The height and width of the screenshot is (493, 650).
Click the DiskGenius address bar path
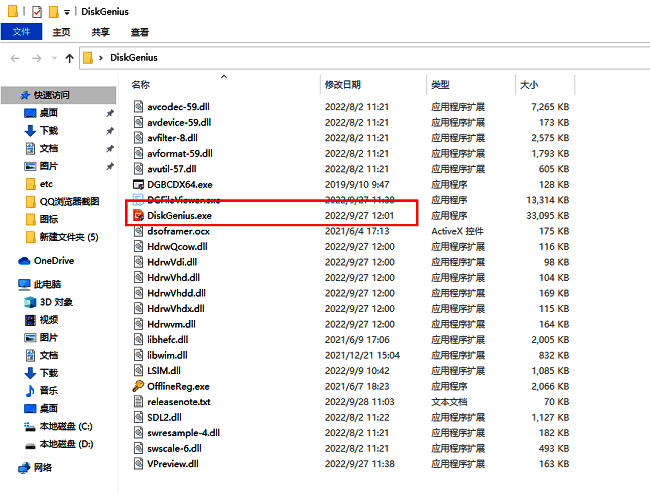click(x=133, y=58)
